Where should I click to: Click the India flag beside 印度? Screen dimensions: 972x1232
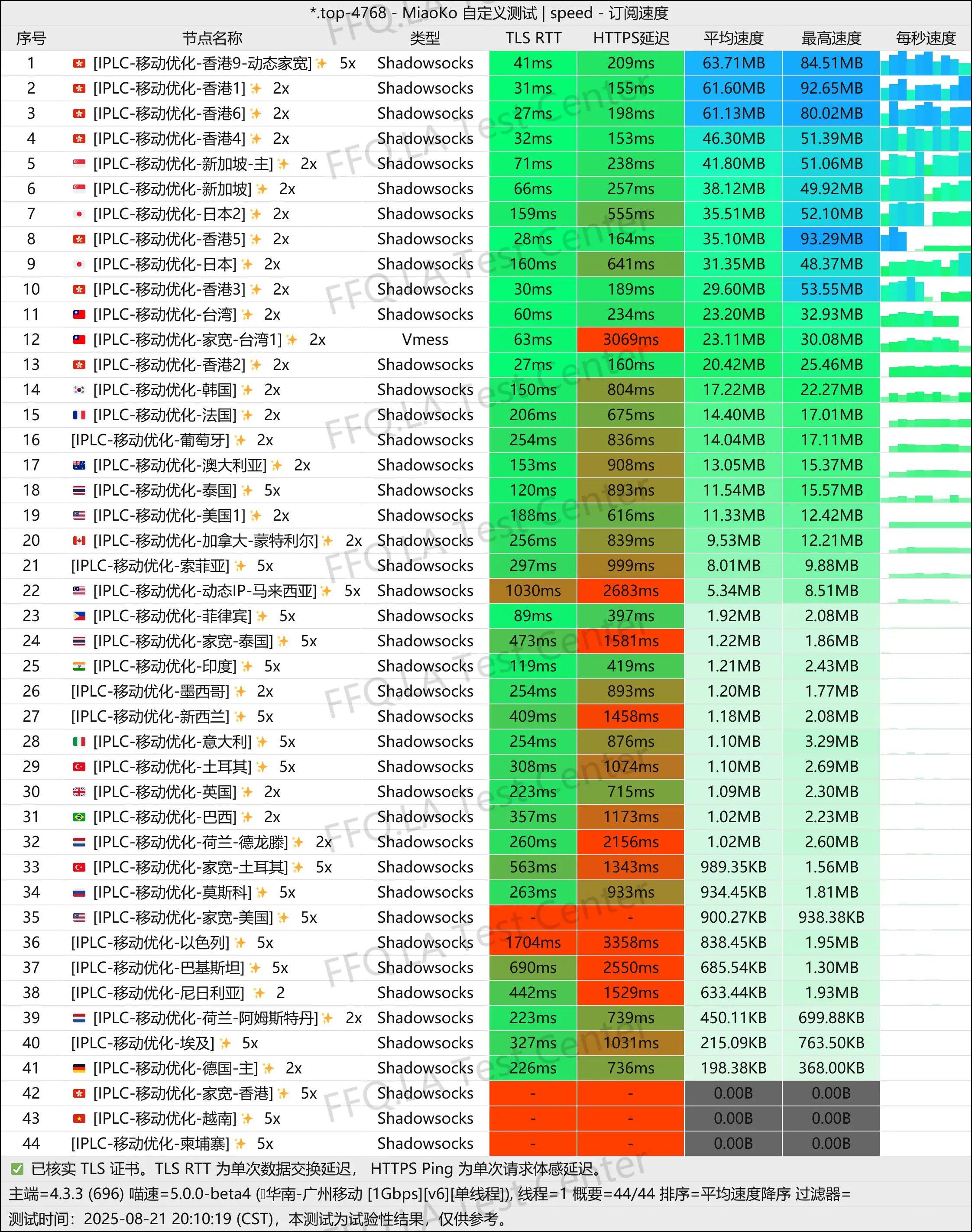click(x=79, y=666)
